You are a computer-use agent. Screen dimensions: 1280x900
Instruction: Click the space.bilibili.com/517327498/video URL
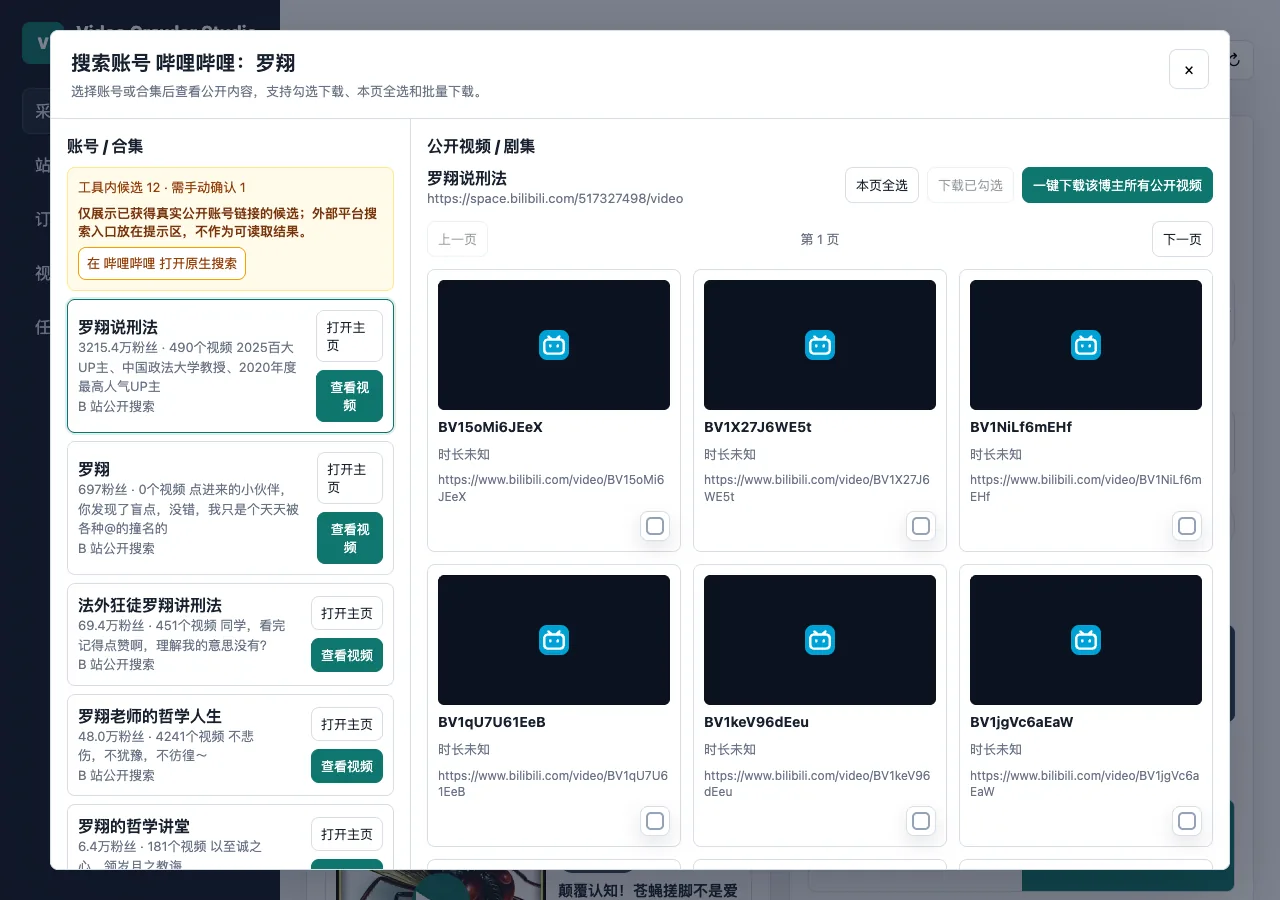click(555, 198)
